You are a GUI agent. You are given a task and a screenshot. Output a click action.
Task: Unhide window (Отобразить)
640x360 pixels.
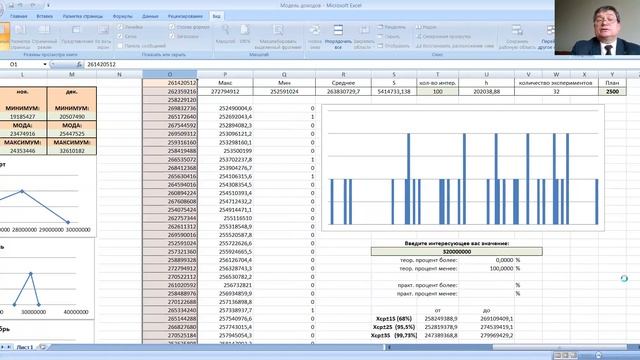click(x=393, y=46)
